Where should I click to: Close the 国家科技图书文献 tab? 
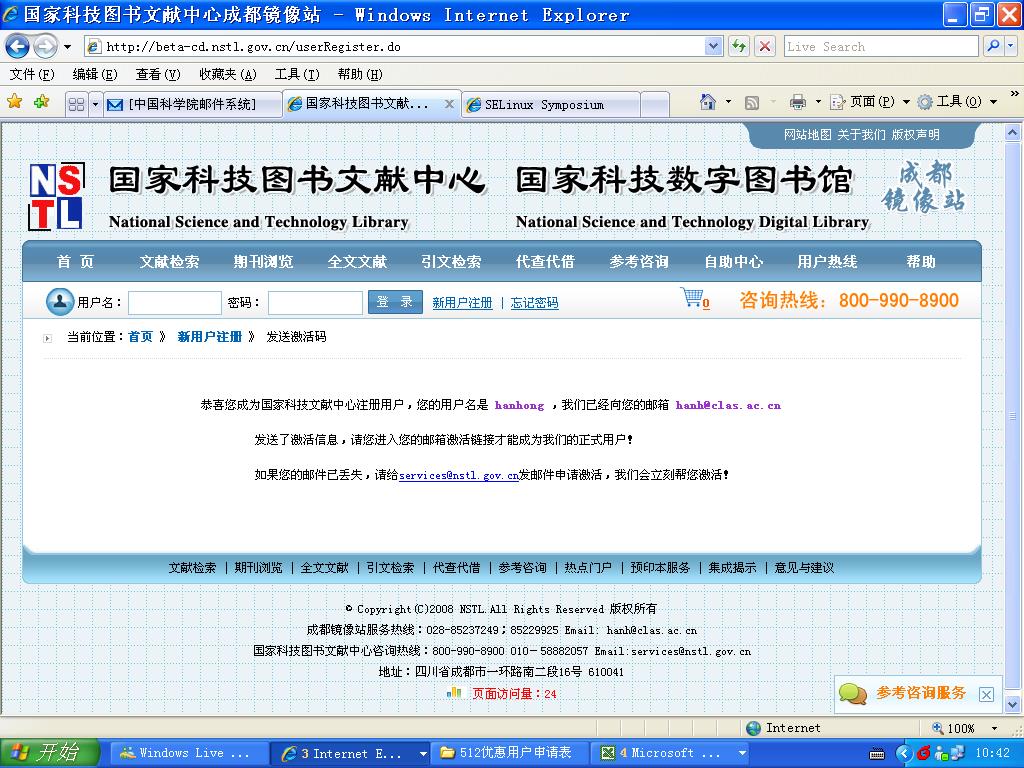click(x=449, y=104)
